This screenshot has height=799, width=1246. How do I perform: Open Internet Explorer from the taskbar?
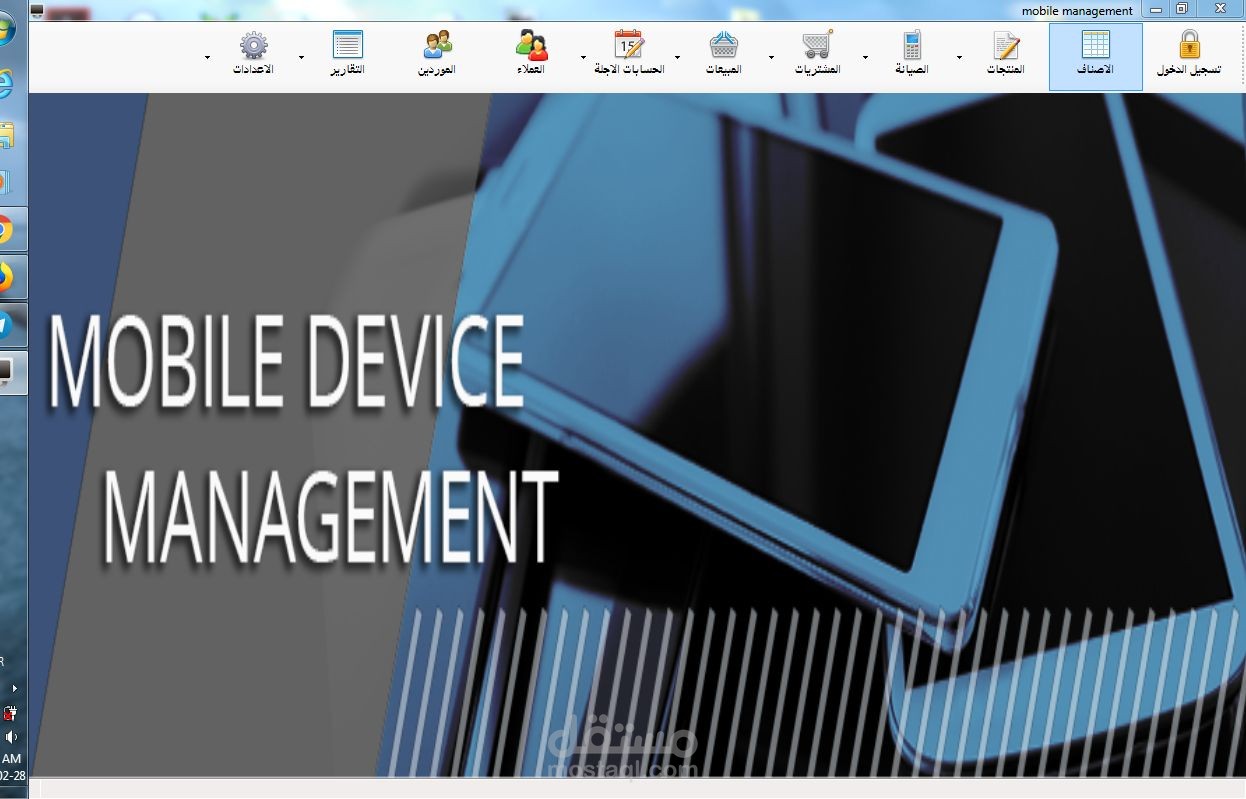tap(5, 83)
